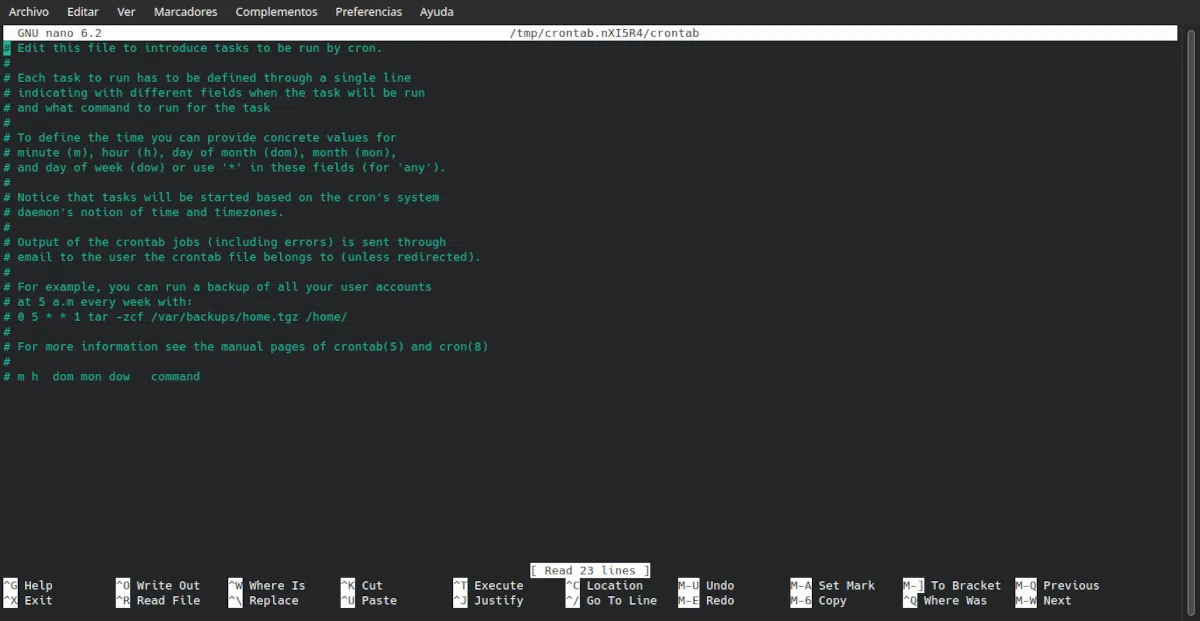Open the Archivo menu
1200x621 pixels.
29,12
